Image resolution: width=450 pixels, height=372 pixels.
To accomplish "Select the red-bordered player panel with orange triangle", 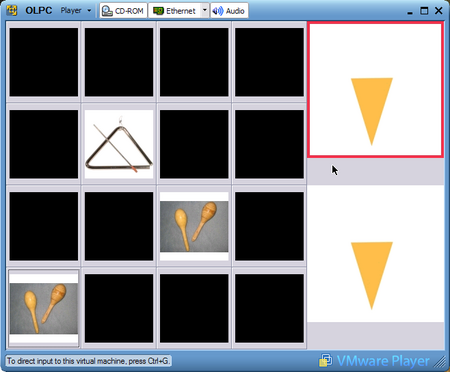I will (x=375, y=89).
